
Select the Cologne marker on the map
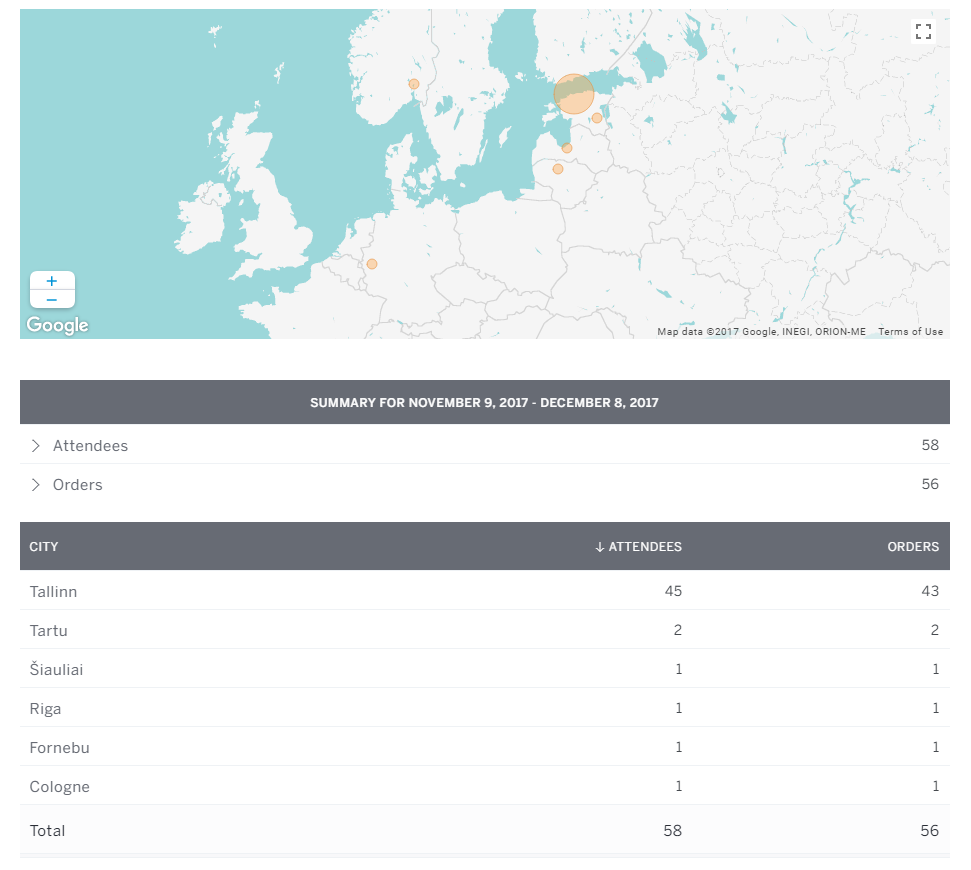(x=372, y=264)
